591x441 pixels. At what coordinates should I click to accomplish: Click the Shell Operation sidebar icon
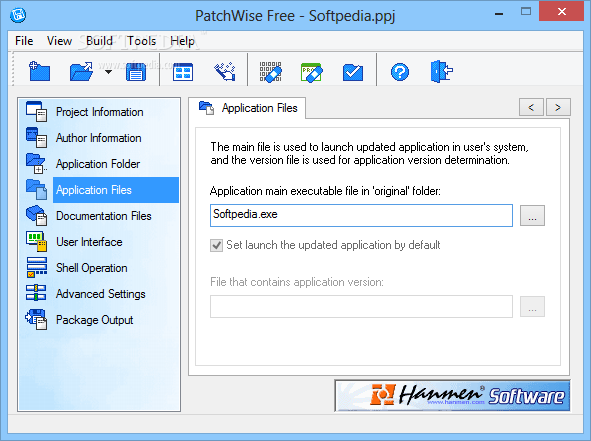37,267
